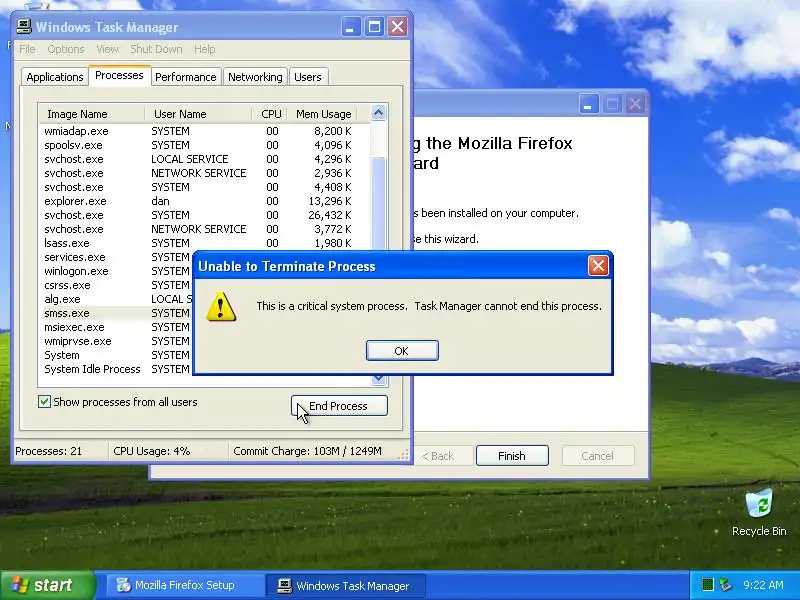
Task: Minimize the Firefox Setup wizard window
Action: coord(588,105)
